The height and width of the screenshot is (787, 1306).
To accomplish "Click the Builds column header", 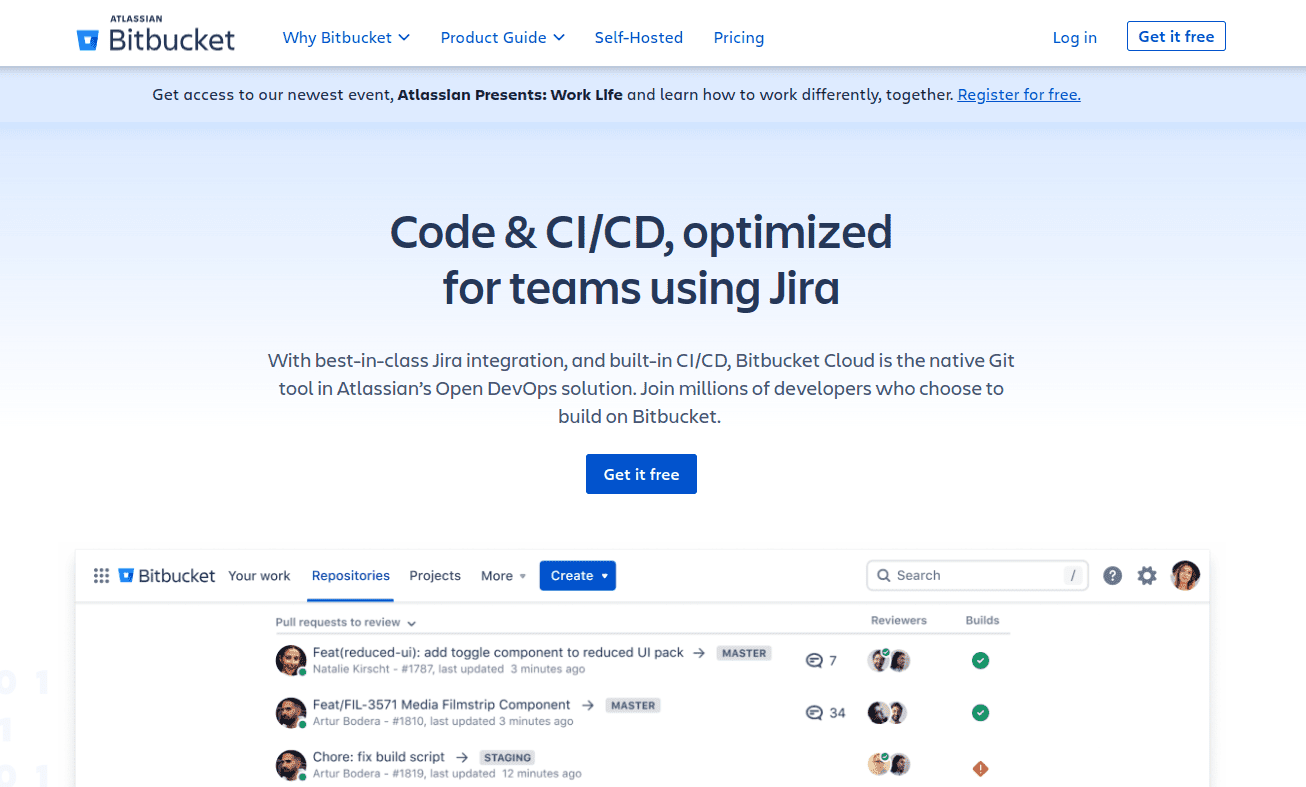I will click(x=982, y=620).
